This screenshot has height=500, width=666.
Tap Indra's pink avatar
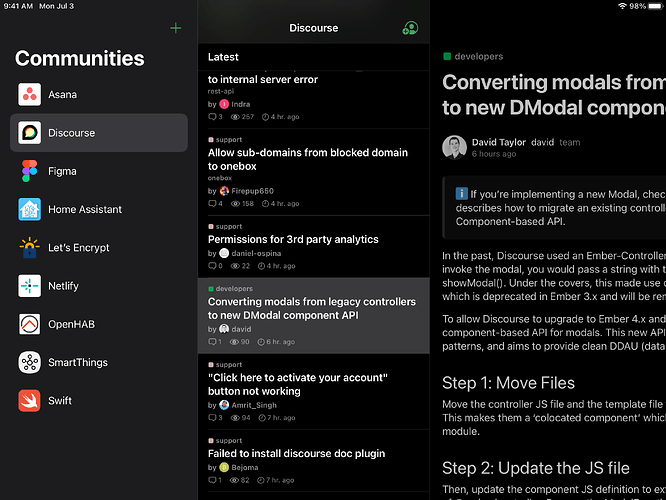[224, 104]
